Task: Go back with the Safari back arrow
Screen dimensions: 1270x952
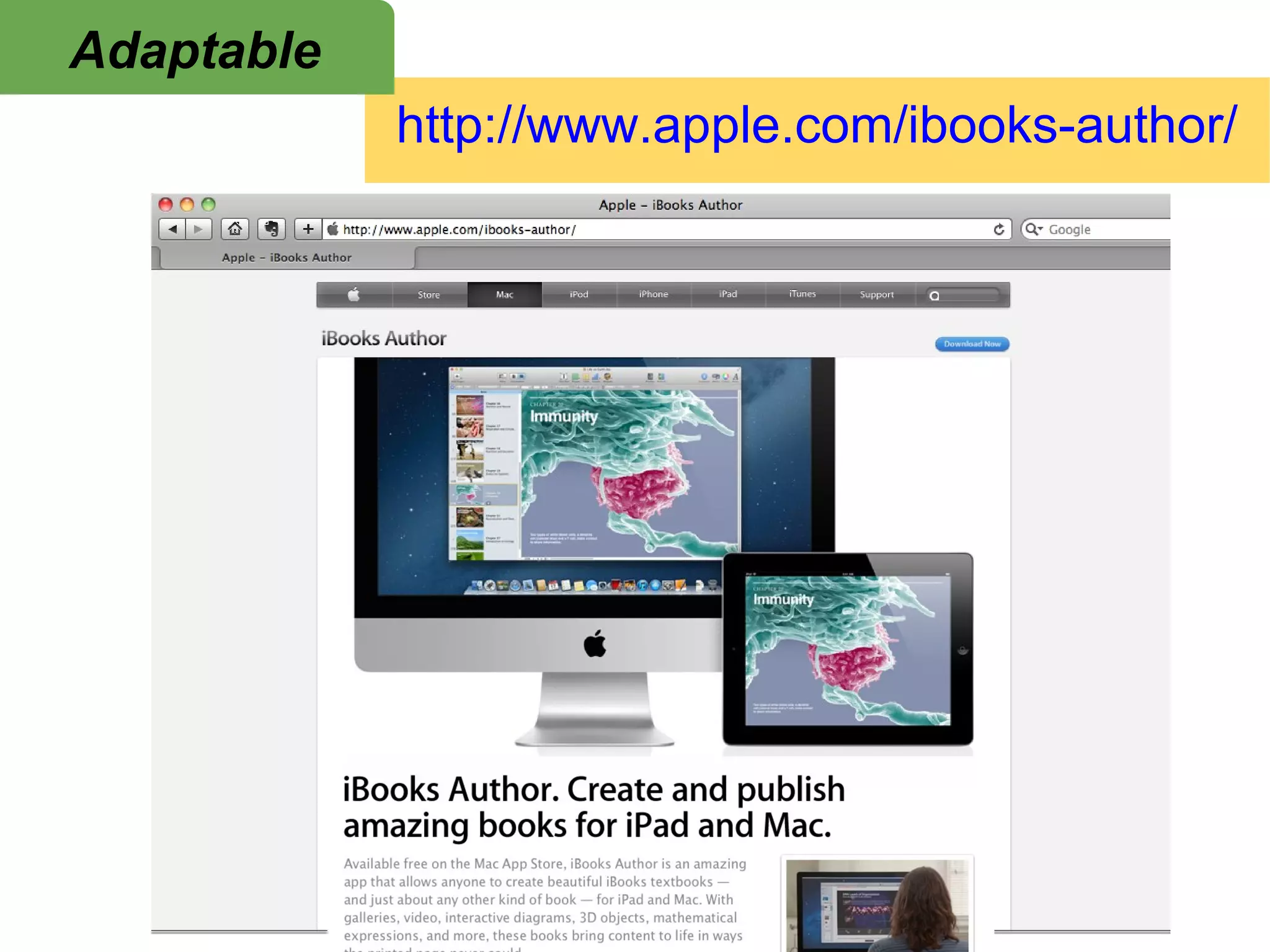Action: [x=172, y=229]
